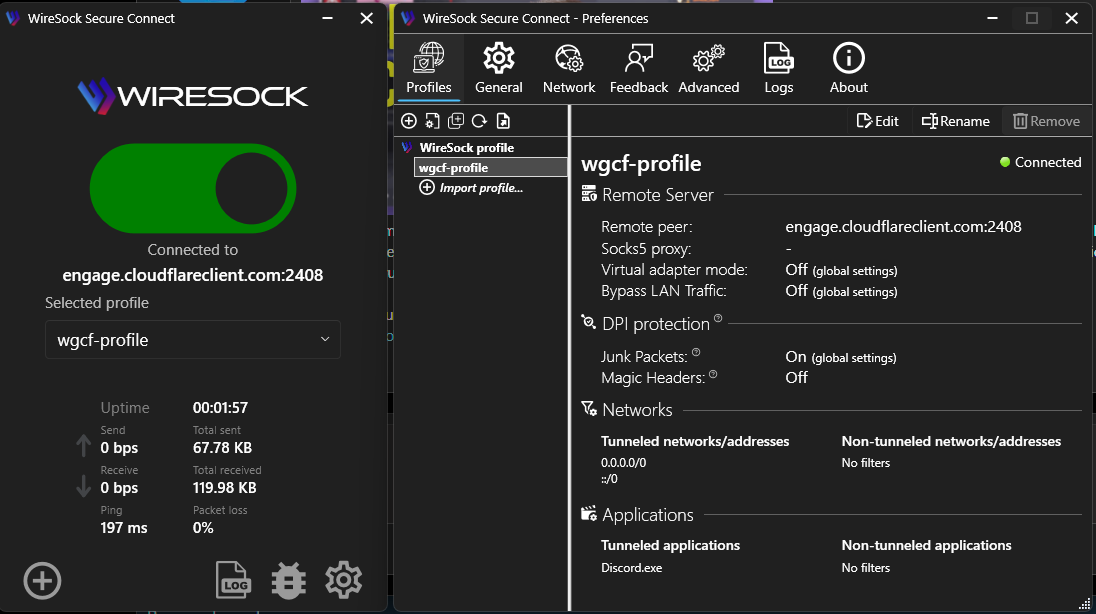Click the download arrow icon beside Receive

click(x=83, y=486)
